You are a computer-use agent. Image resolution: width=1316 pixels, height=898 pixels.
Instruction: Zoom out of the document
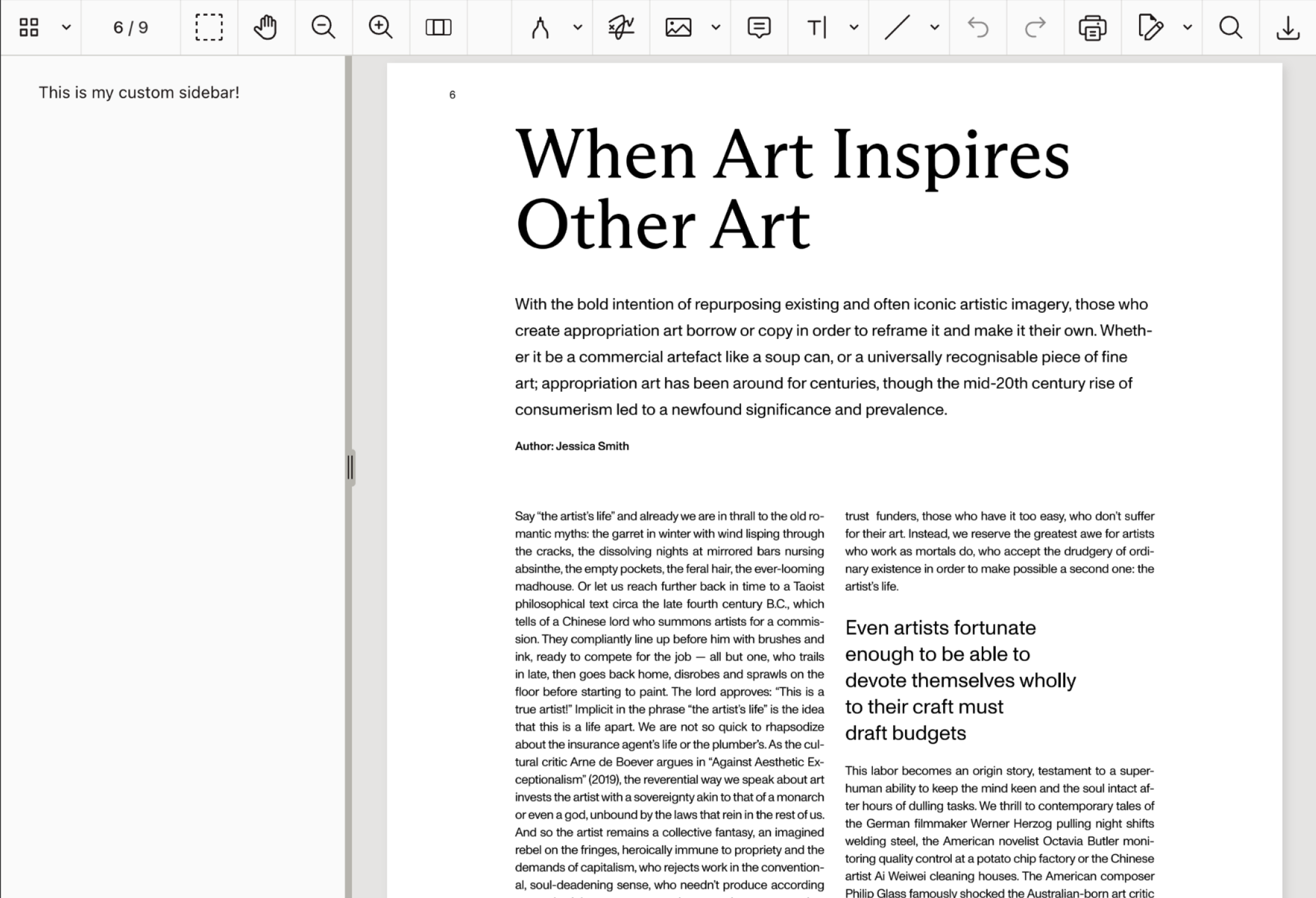click(323, 28)
